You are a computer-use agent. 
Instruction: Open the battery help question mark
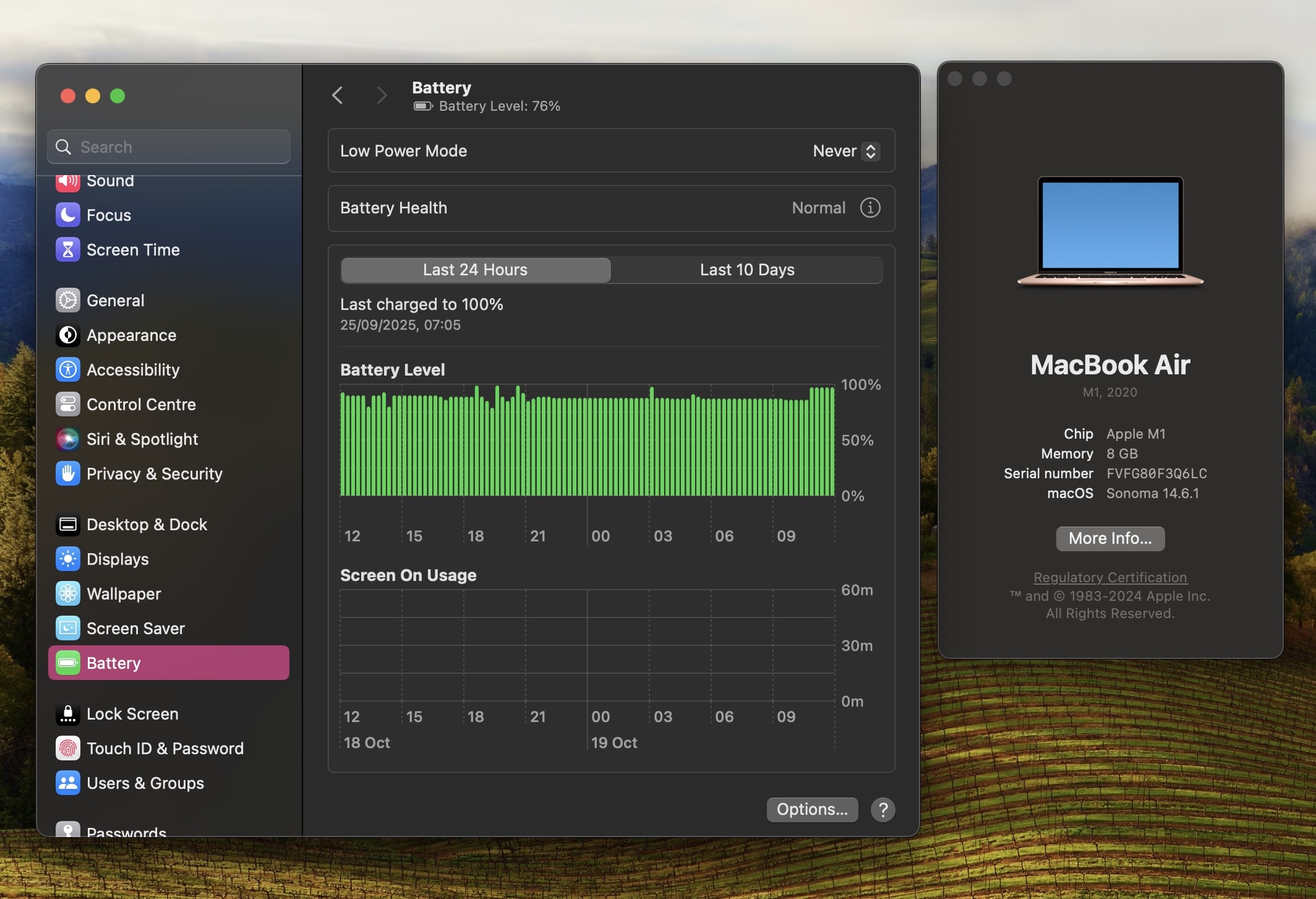[882, 809]
